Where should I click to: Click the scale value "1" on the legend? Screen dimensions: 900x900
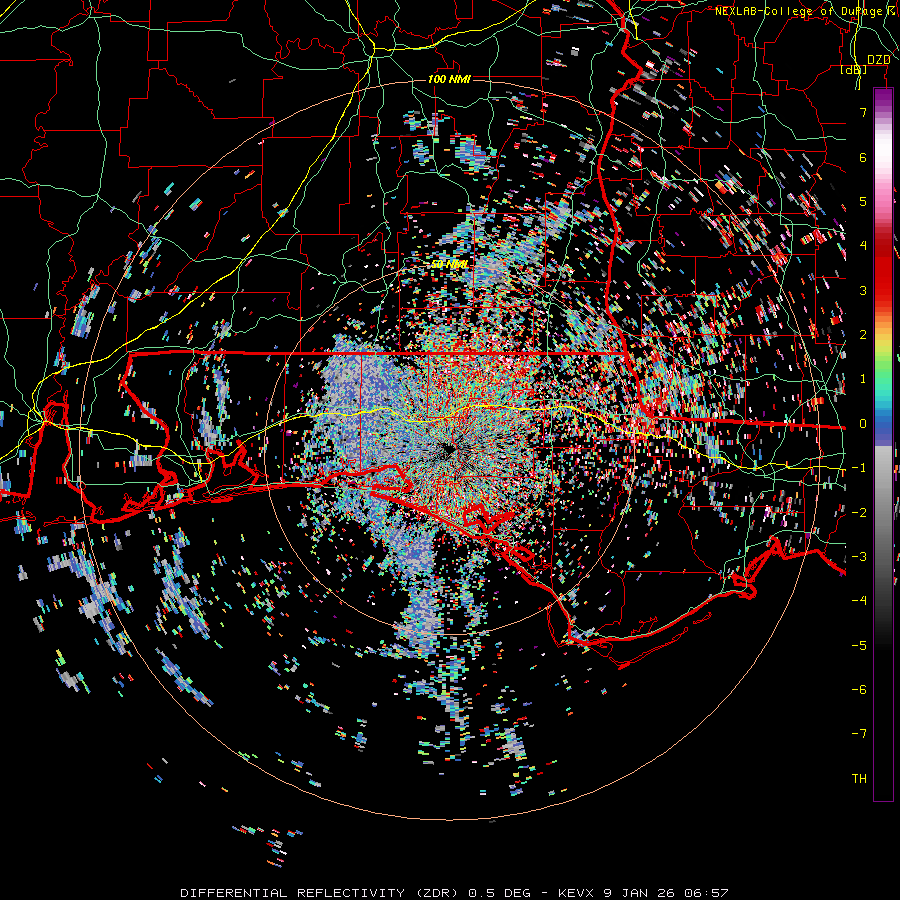tap(863, 379)
